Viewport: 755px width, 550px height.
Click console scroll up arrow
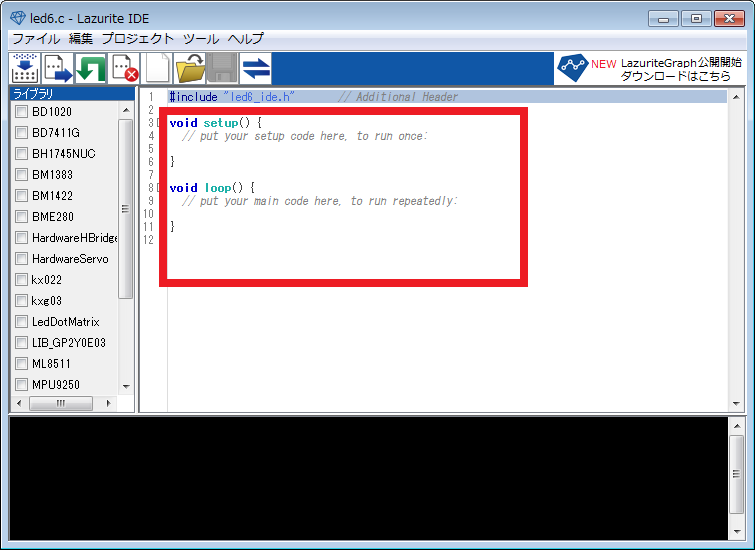click(x=737, y=426)
